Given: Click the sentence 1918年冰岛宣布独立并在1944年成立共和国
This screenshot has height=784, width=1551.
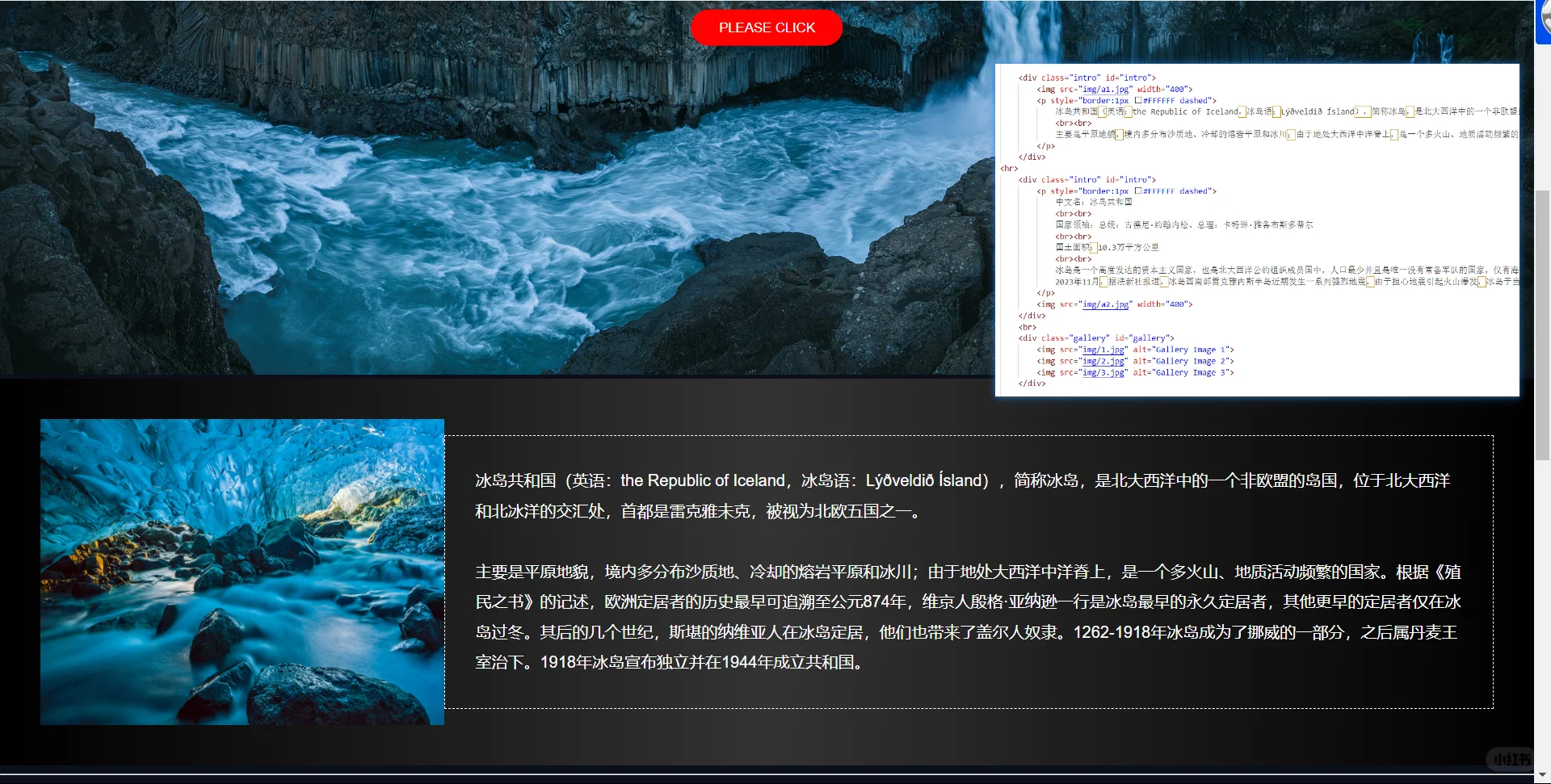Looking at the screenshot, I should 697,662.
